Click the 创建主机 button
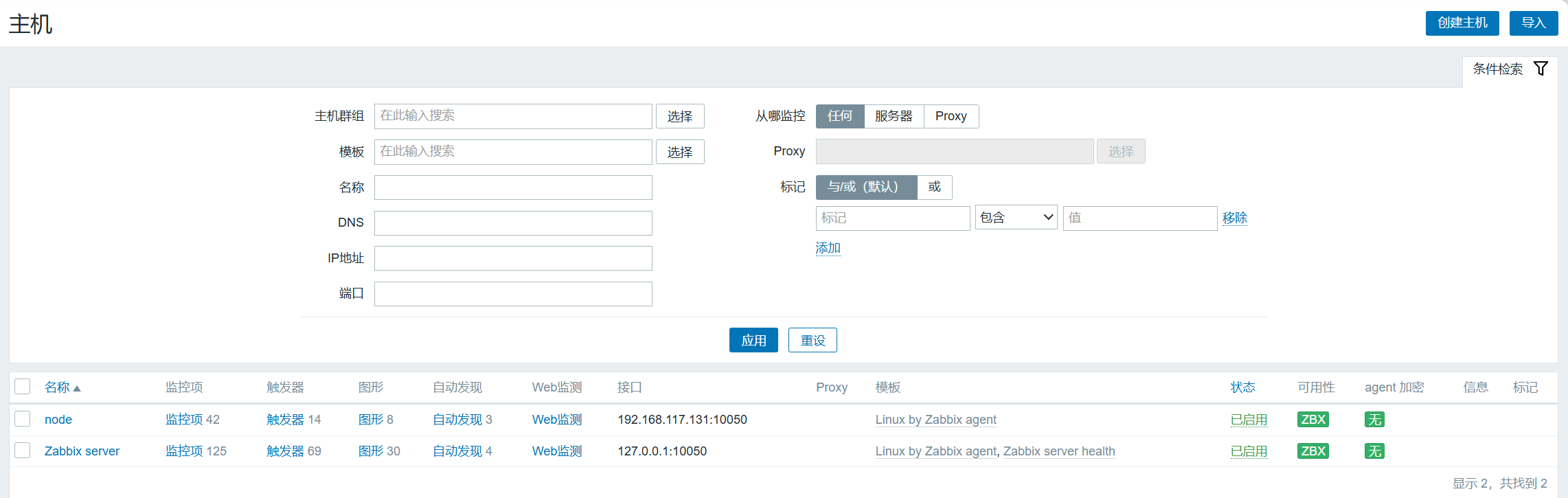The width and height of the screenshot is (1568, 498). (x=1462, y=23)
